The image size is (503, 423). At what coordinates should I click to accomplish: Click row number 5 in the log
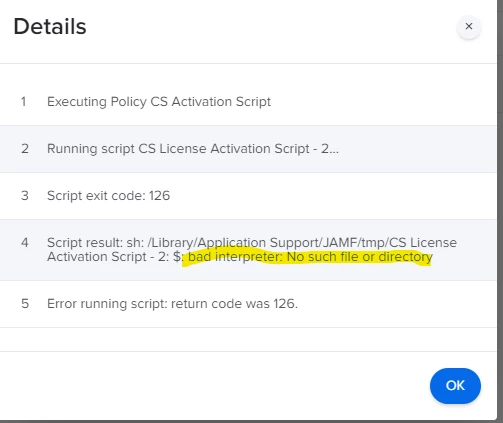(x=25, y=304)
